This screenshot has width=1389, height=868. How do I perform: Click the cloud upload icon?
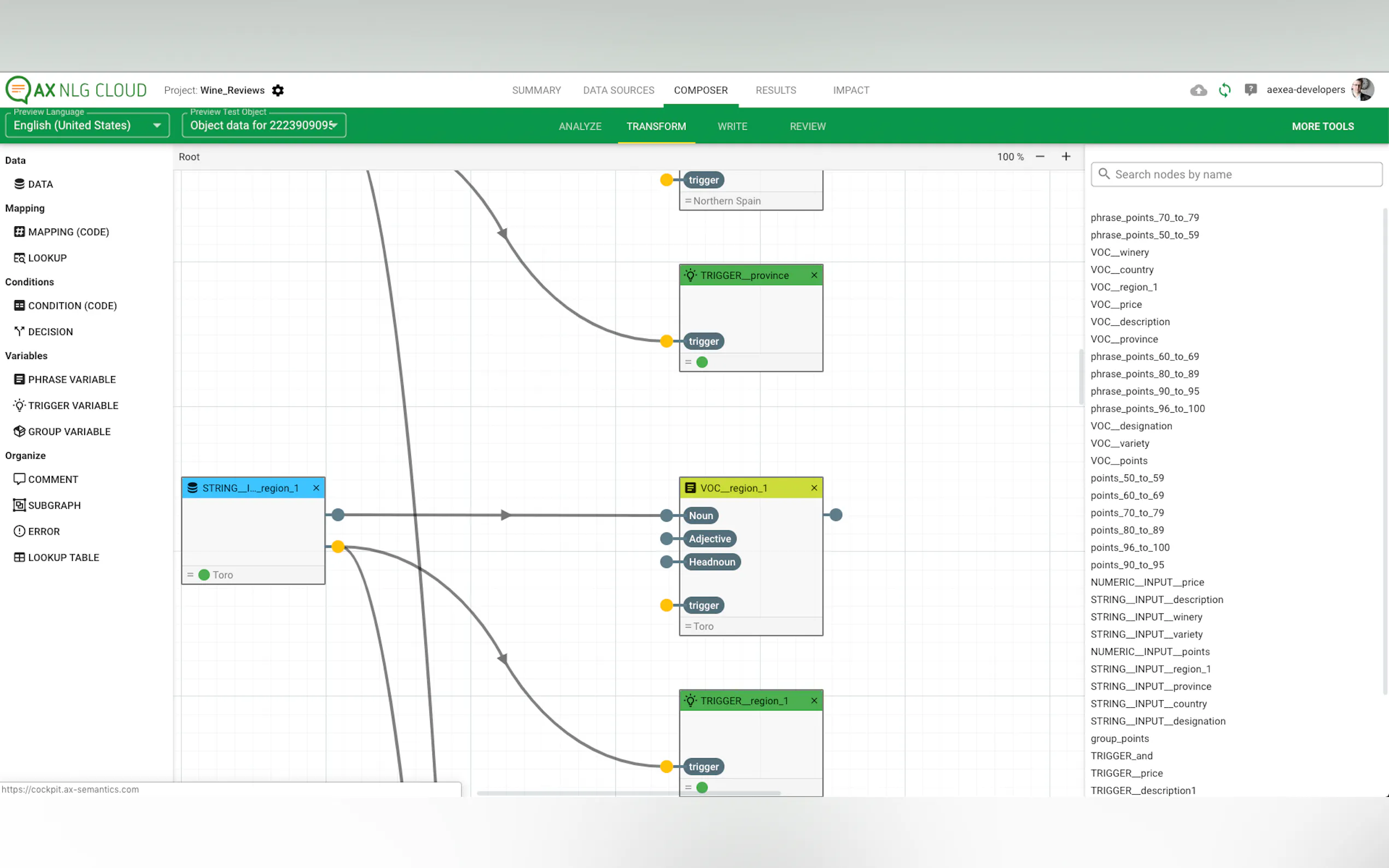pyautogui.click(x=1198, y=90)
